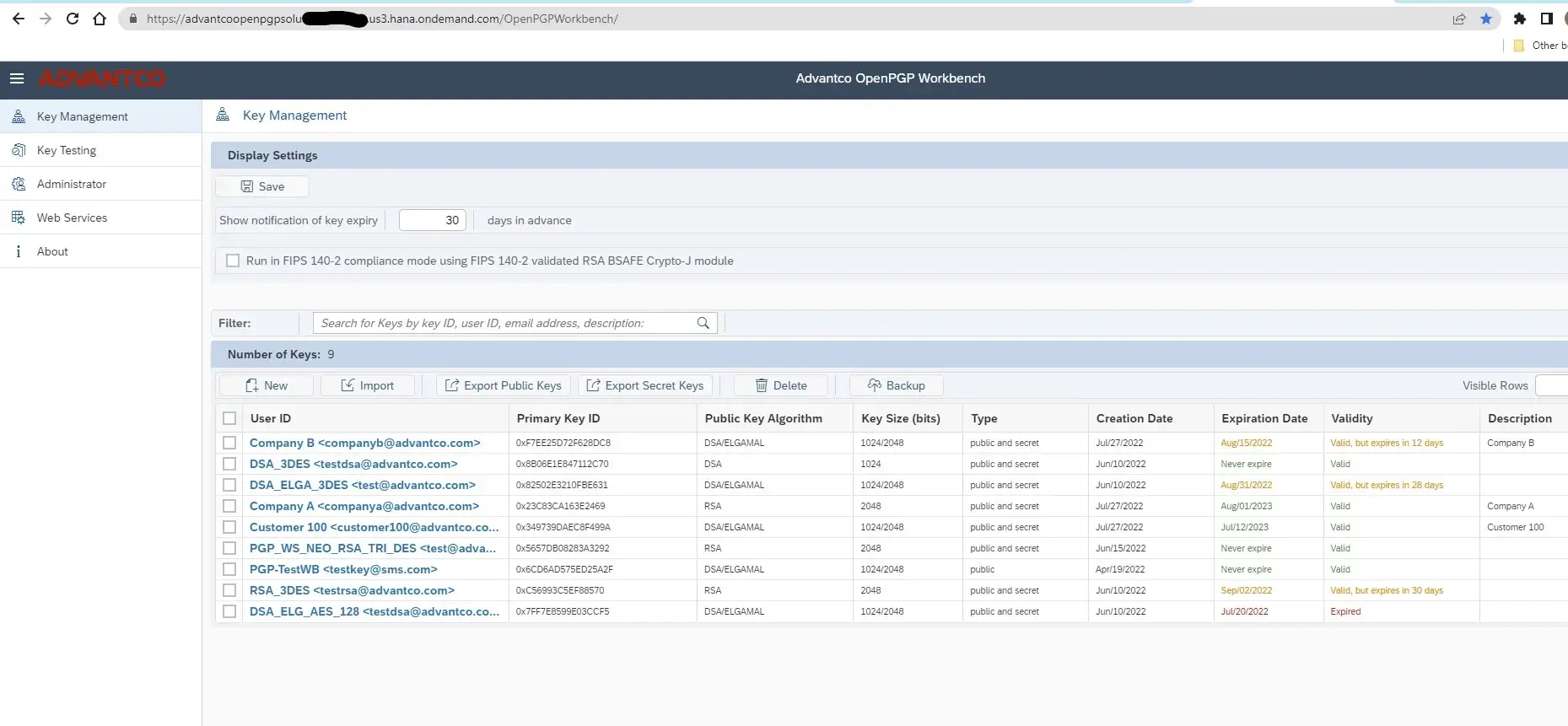Open Administrator section in sidebar

[72, 184]
